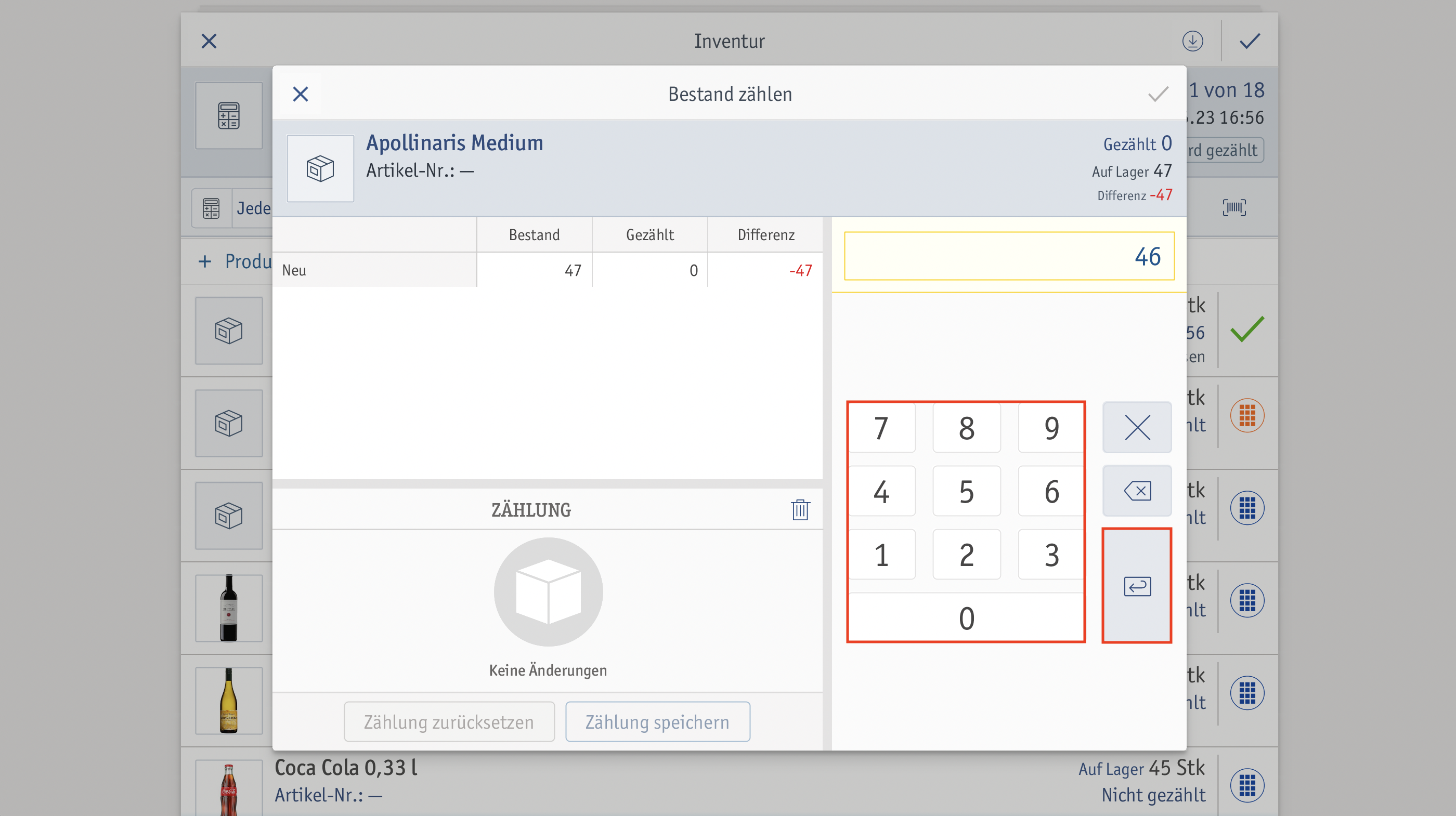Click Zählung zurücksetzen button

coord(449,721)
